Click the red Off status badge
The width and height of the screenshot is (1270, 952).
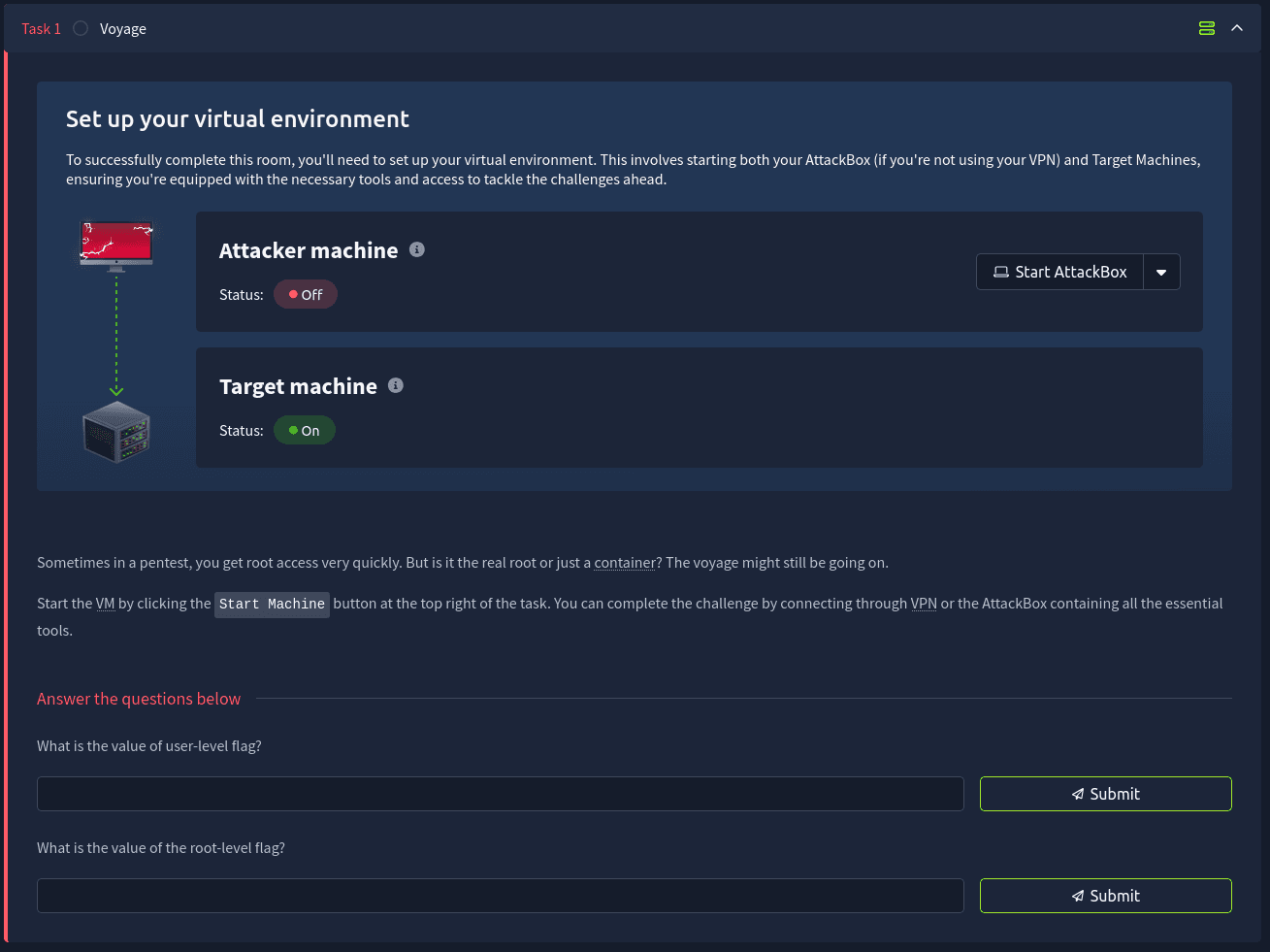point(306,294)
